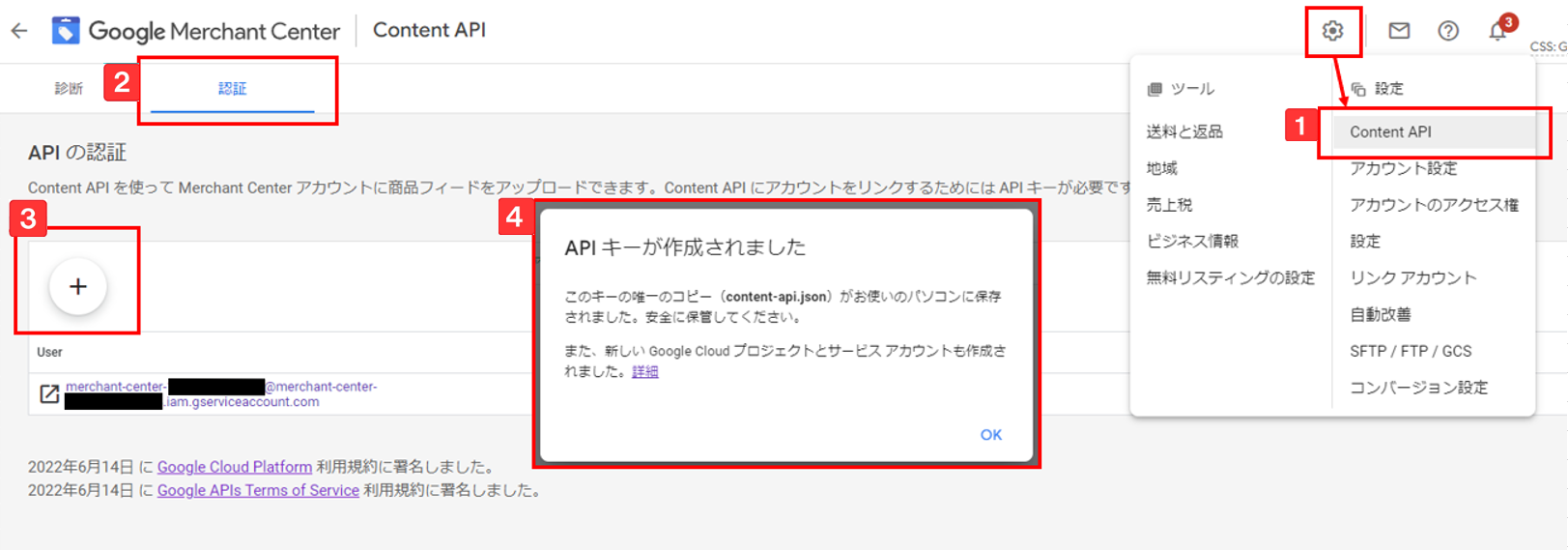Open service account external link icon
Screen dimensions: 1568x550
click(x=49, y=394)
